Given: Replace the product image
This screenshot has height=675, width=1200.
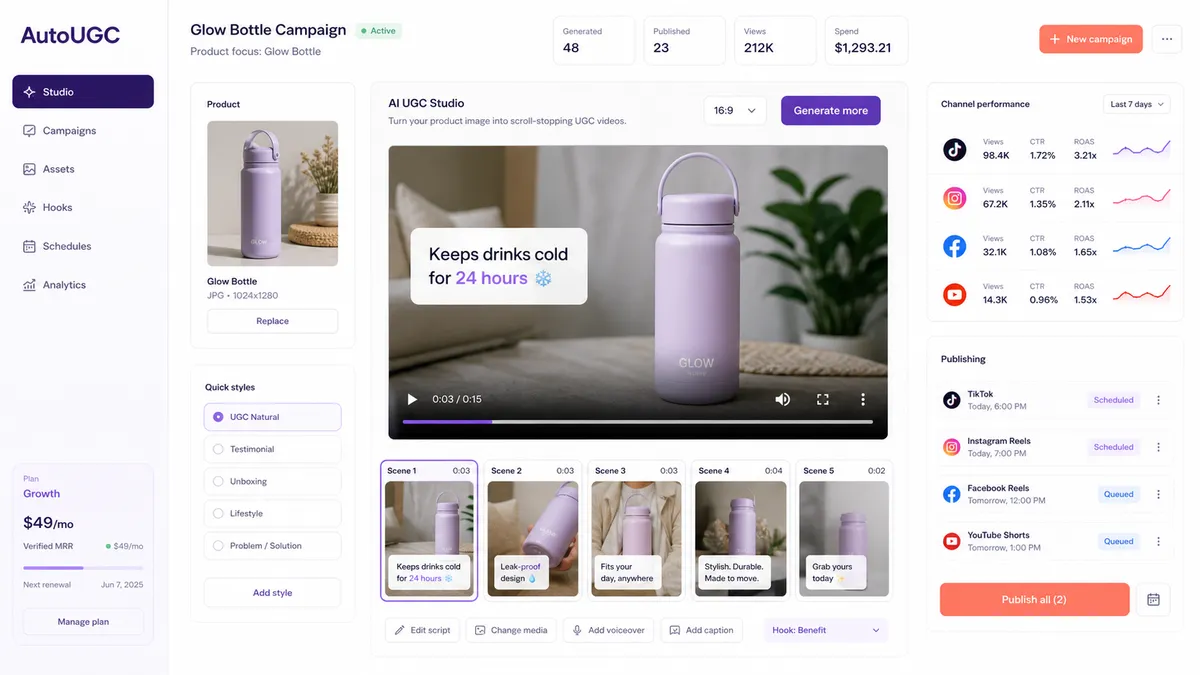Looking at the screenshot, I should tap(272, 321).
